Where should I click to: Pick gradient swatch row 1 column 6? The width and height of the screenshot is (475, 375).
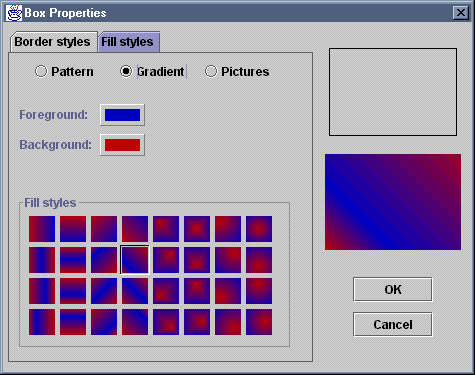point(197,229)
